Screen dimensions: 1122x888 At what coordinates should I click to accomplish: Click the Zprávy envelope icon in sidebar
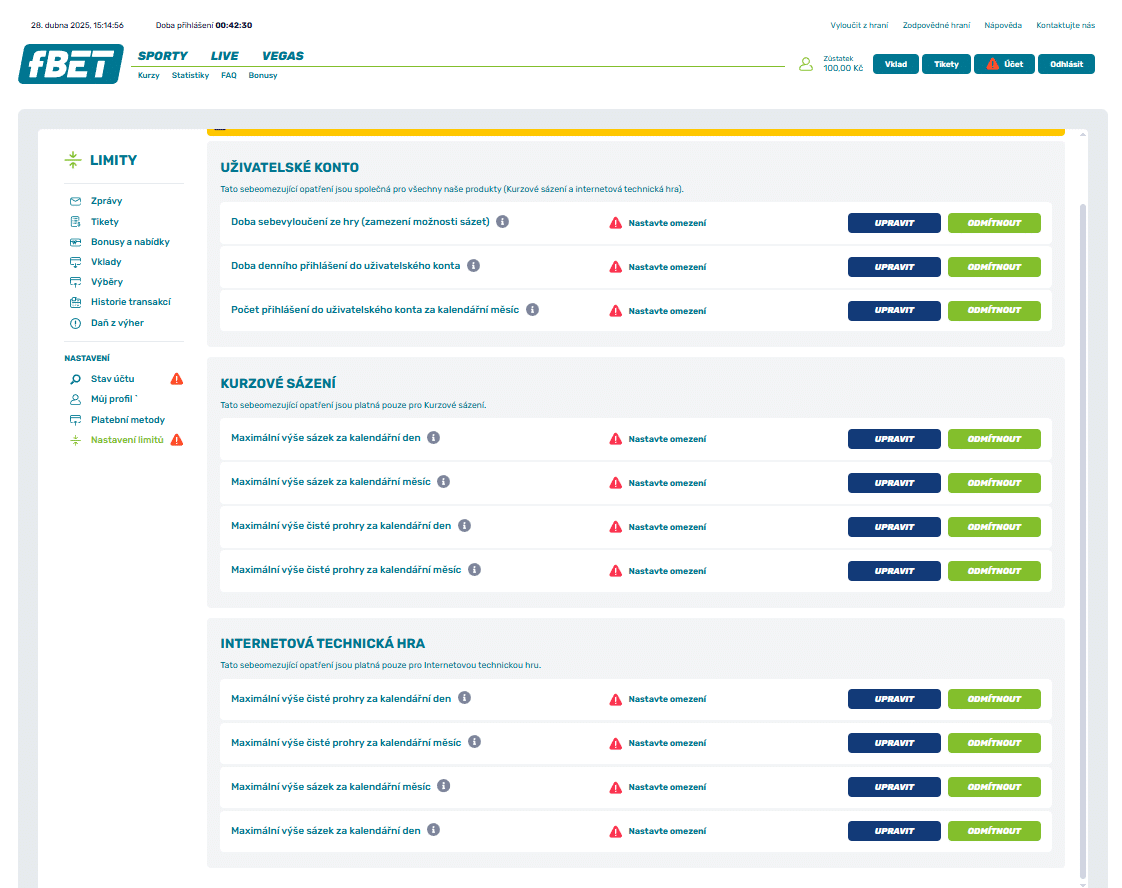pyautogui.click(x=75, y=201)
